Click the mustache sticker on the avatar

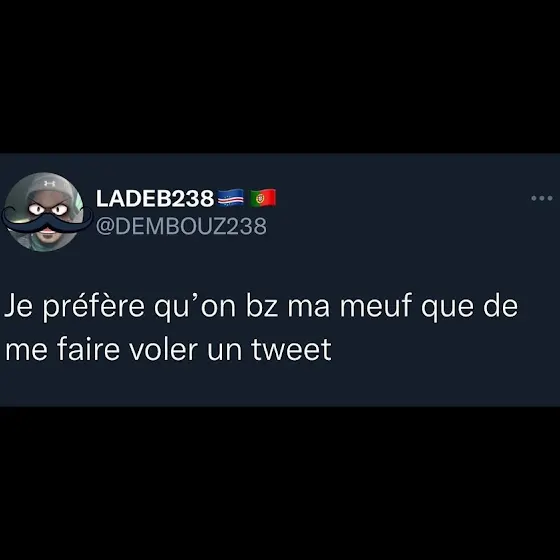[46, 222]
